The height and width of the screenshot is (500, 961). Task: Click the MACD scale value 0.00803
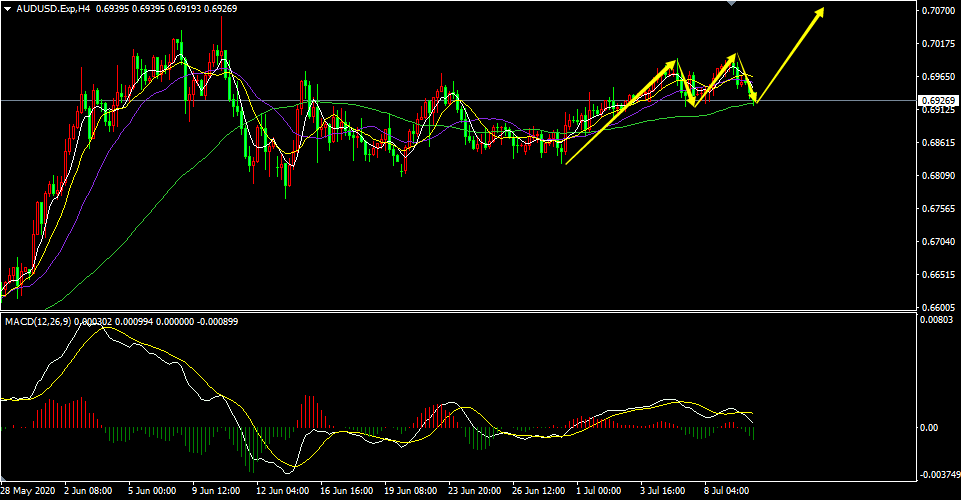(938, 319)
